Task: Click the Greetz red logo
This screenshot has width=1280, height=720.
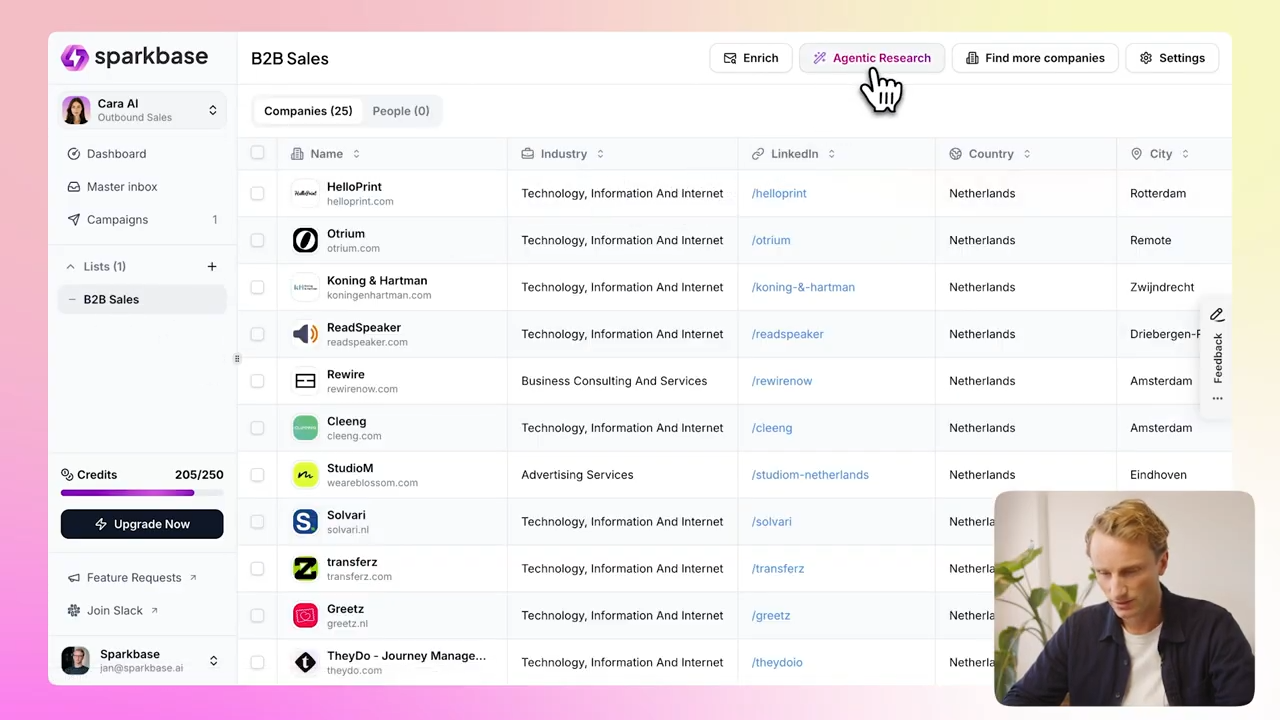Action: (x=305, y=616)
